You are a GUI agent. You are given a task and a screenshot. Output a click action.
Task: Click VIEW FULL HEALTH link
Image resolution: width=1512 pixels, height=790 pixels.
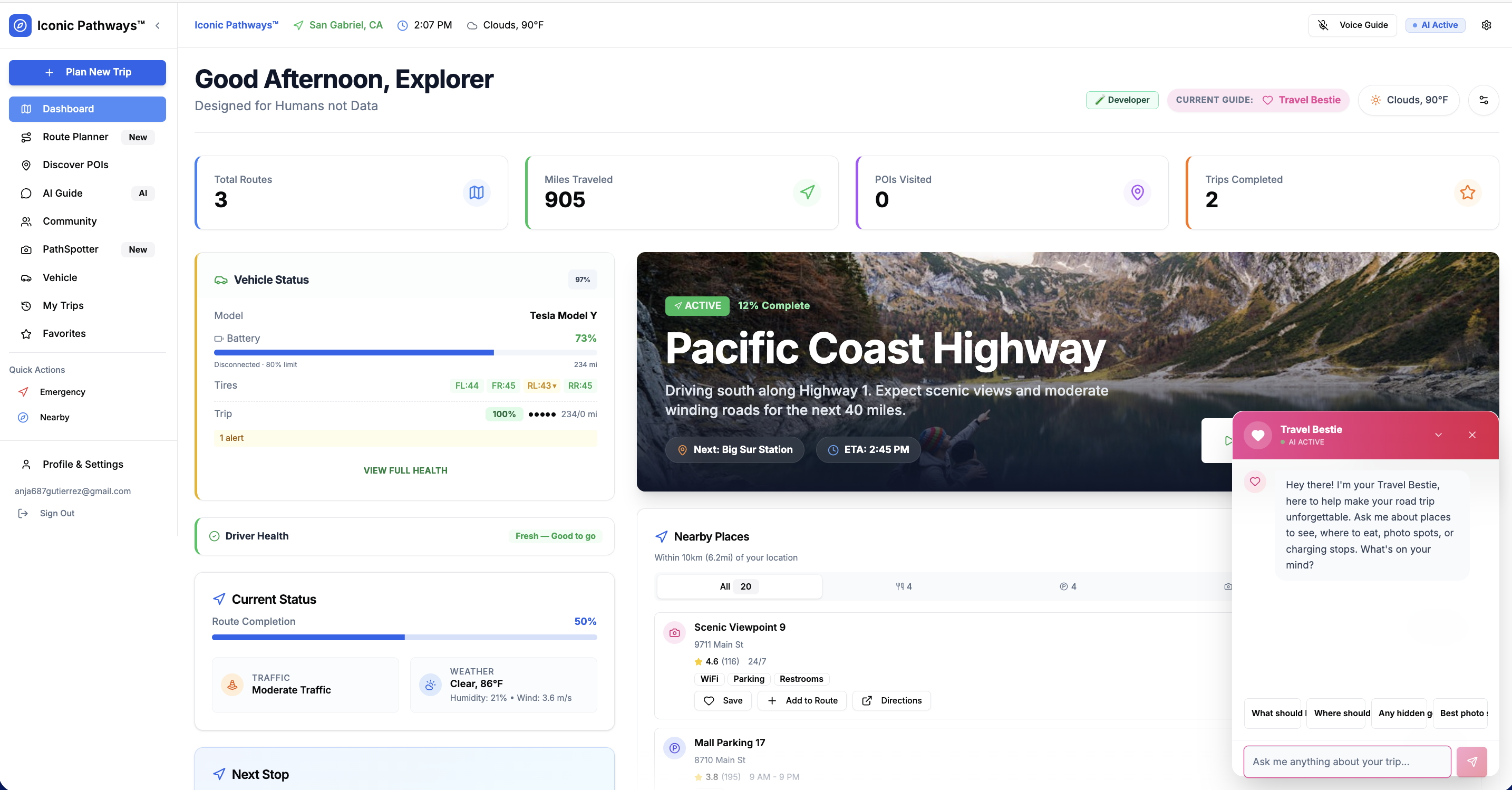(405, 470)
